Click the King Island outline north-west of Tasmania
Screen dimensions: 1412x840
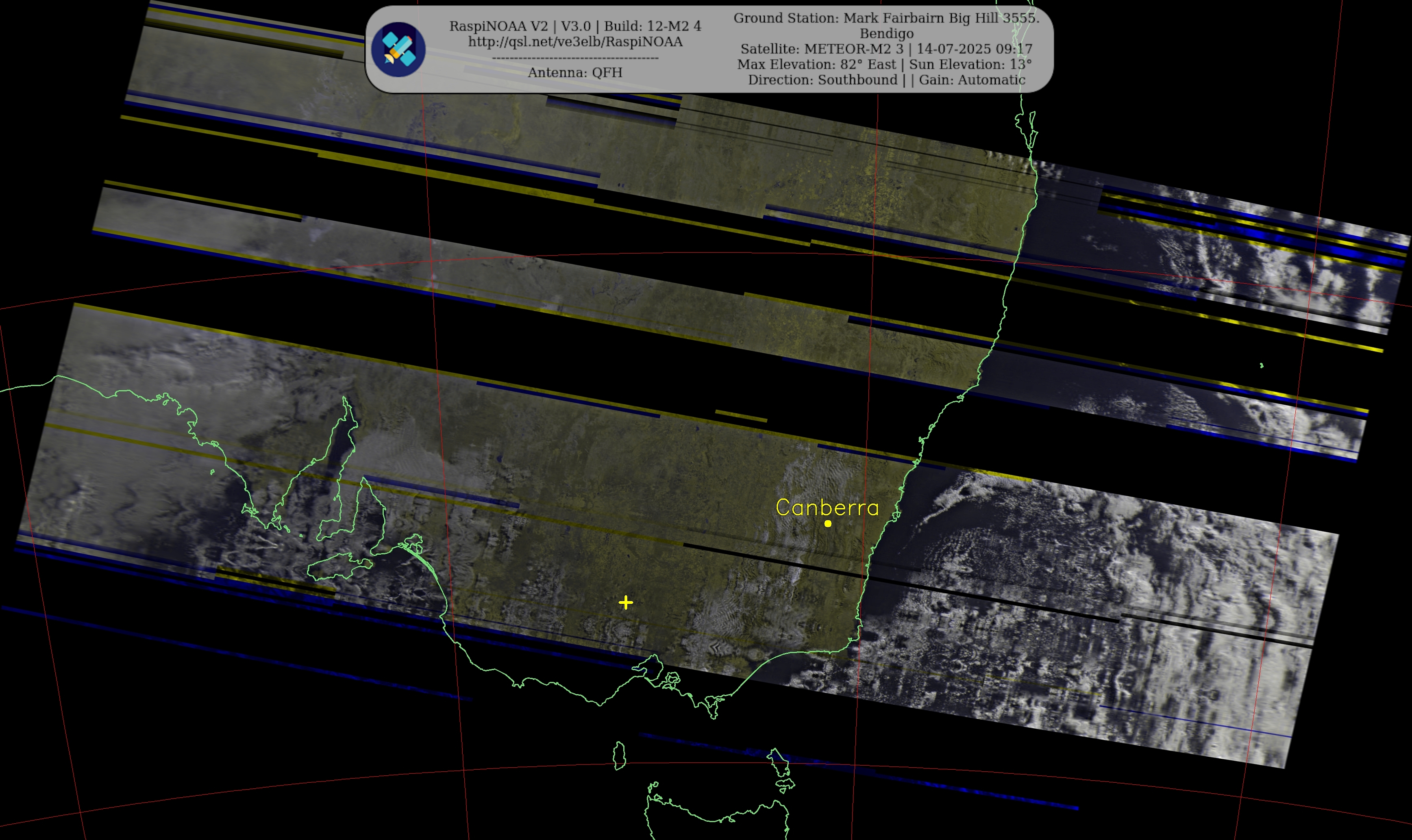(619, 755)
